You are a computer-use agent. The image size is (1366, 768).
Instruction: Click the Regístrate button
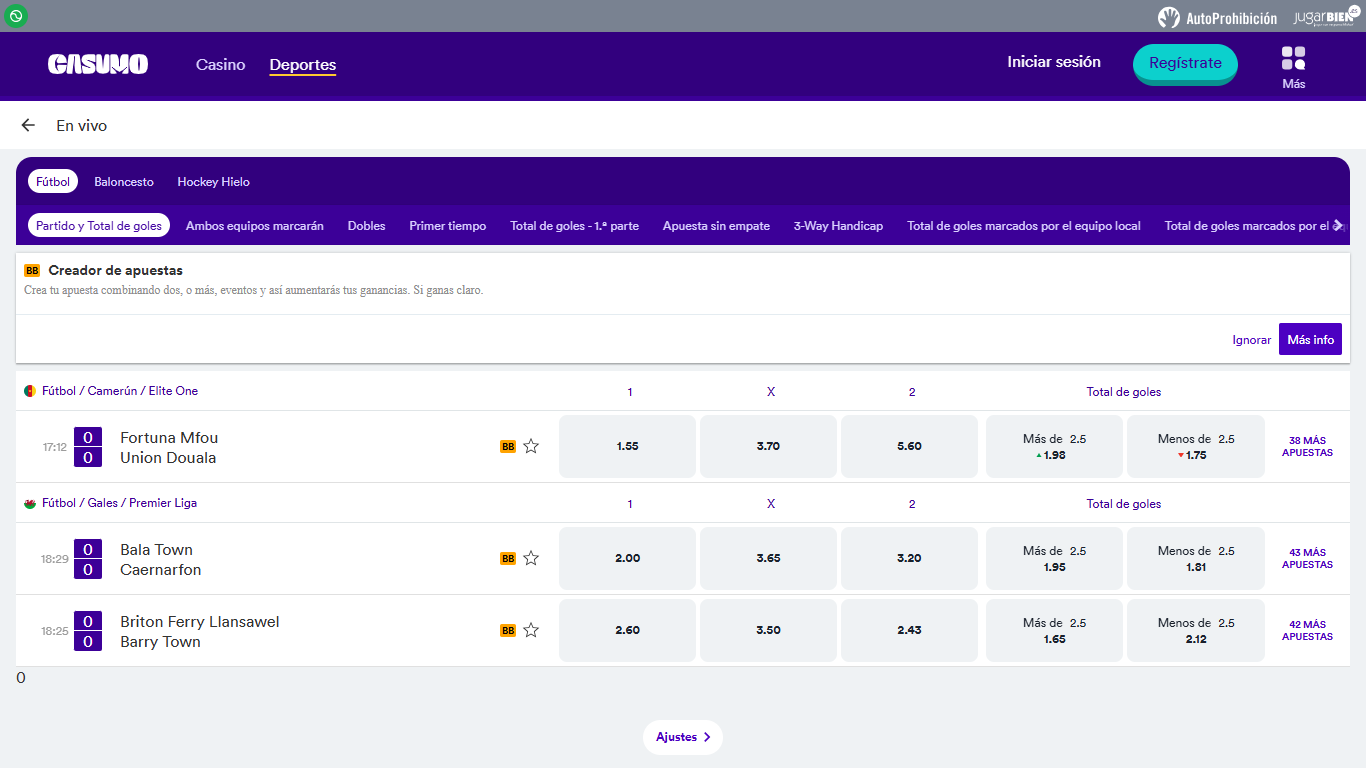pos(1185,63)
